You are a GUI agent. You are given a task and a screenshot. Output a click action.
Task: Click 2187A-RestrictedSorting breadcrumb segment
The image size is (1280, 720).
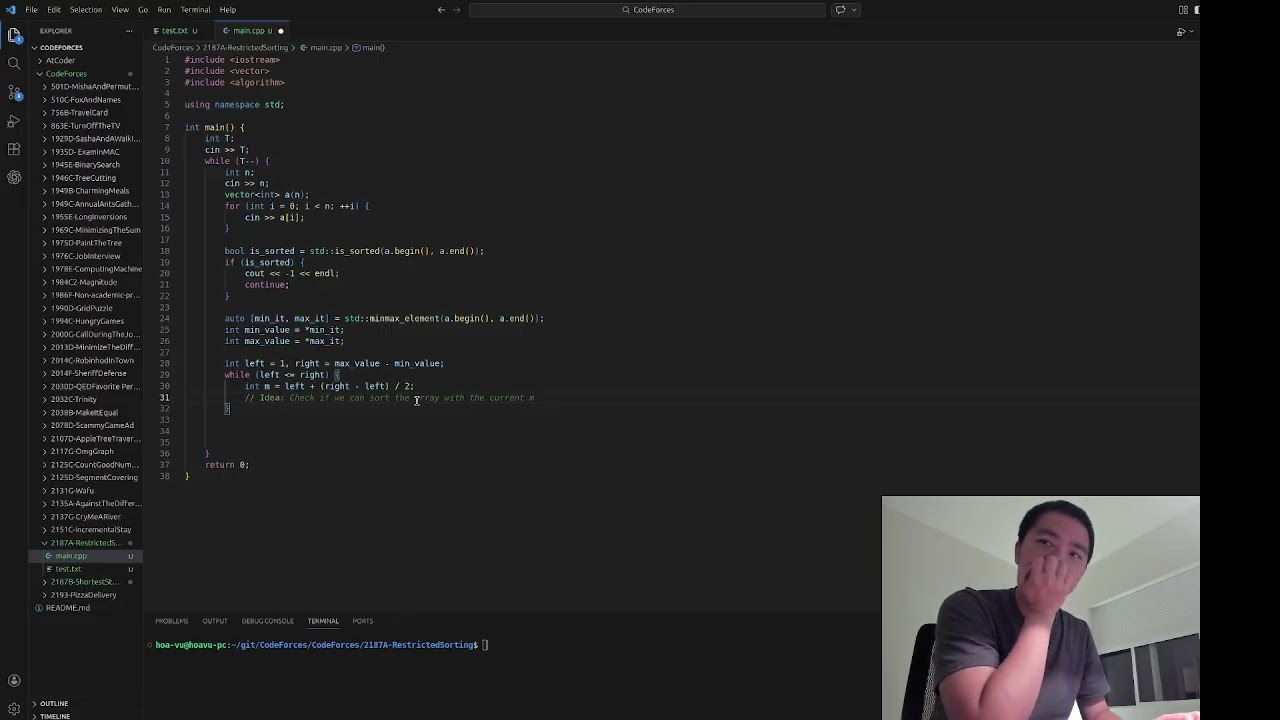coord(245,48)
